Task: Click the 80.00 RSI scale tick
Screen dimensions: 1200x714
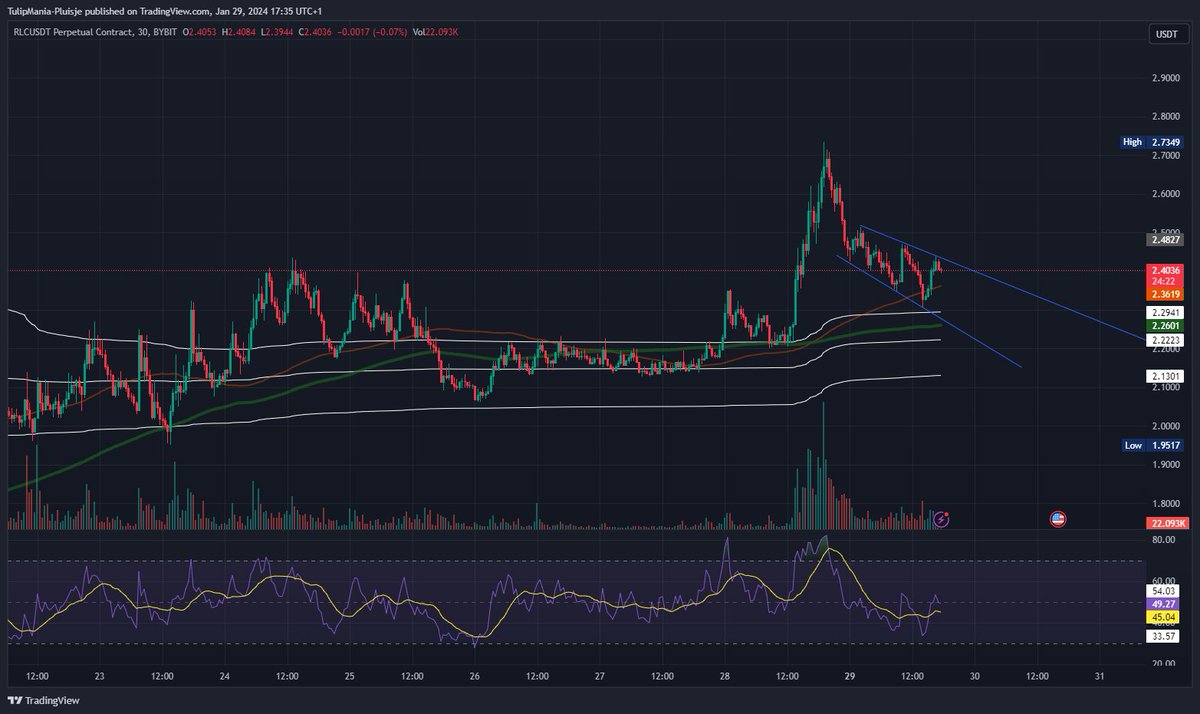Action: click(x=1162, y=540)
